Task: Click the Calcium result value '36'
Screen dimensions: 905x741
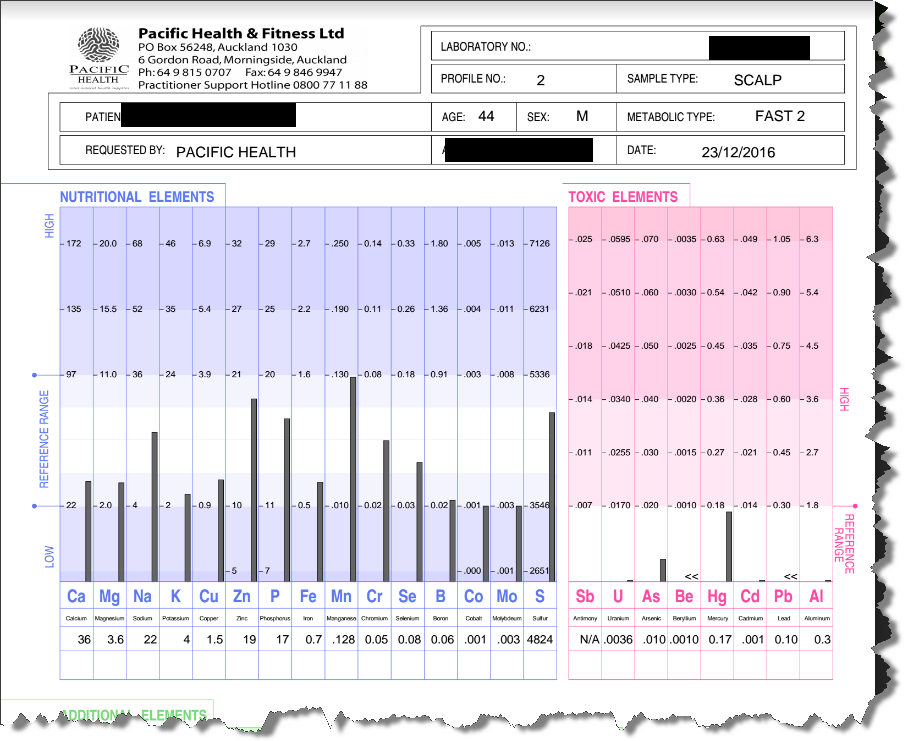Action: pos(84,639)
